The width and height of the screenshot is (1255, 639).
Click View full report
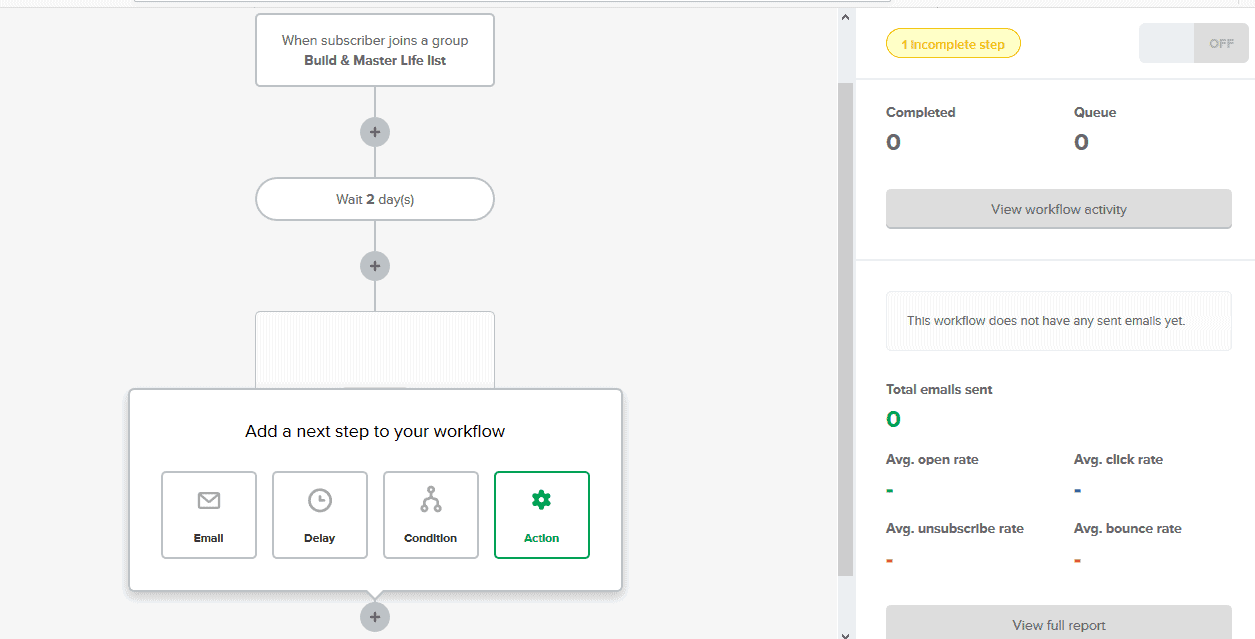coord(1058,625)
